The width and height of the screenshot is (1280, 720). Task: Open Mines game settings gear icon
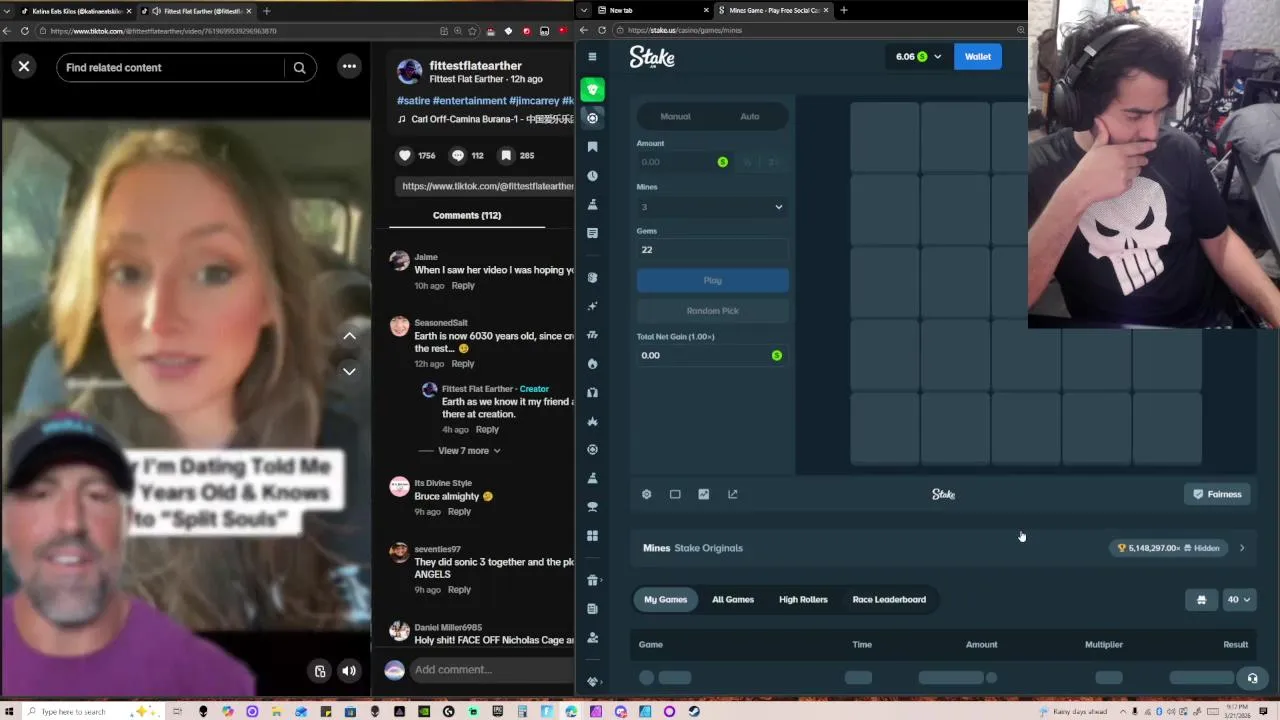(646, 494)
